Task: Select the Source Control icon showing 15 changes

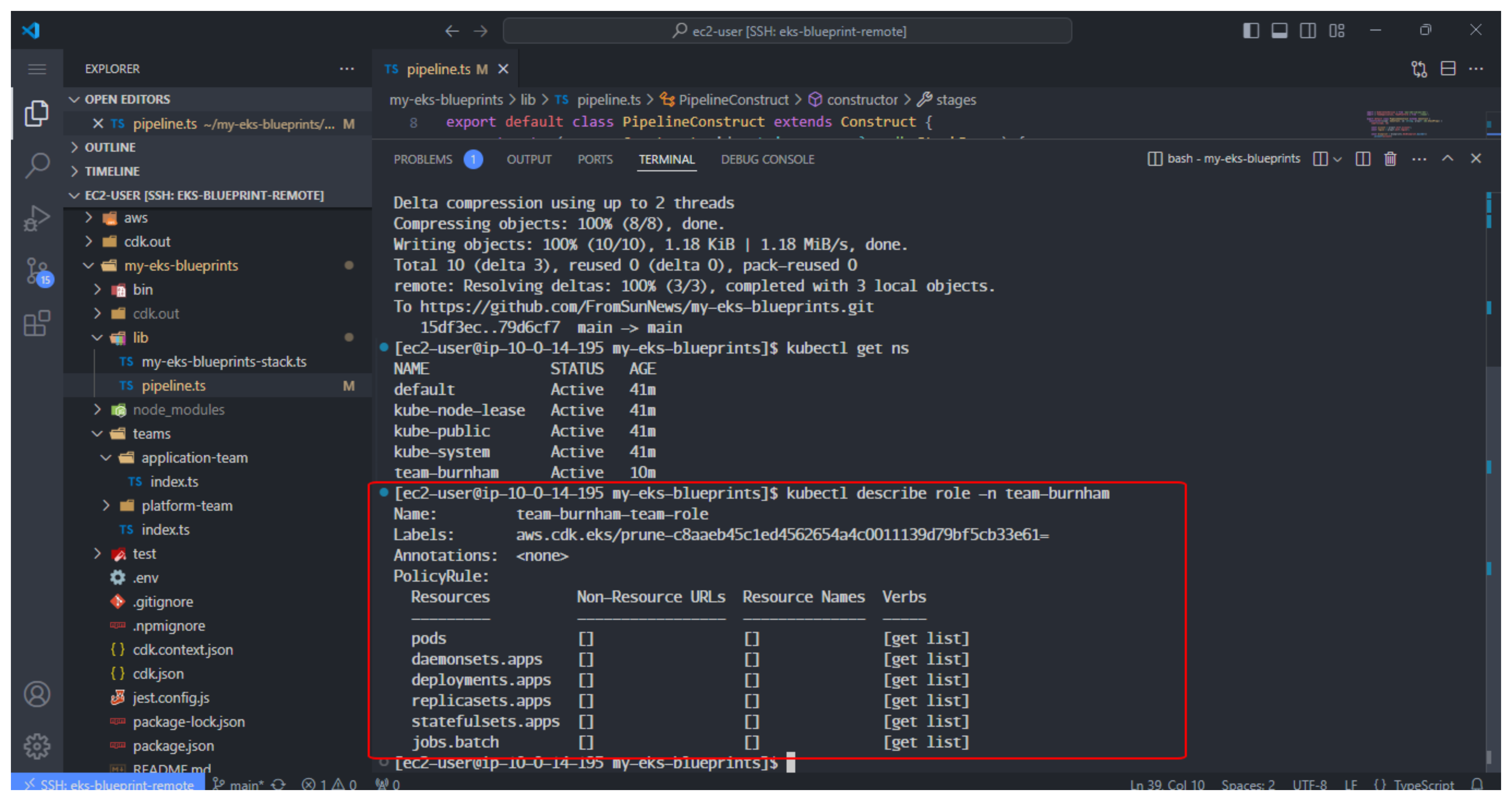Action: coord(36,271)
